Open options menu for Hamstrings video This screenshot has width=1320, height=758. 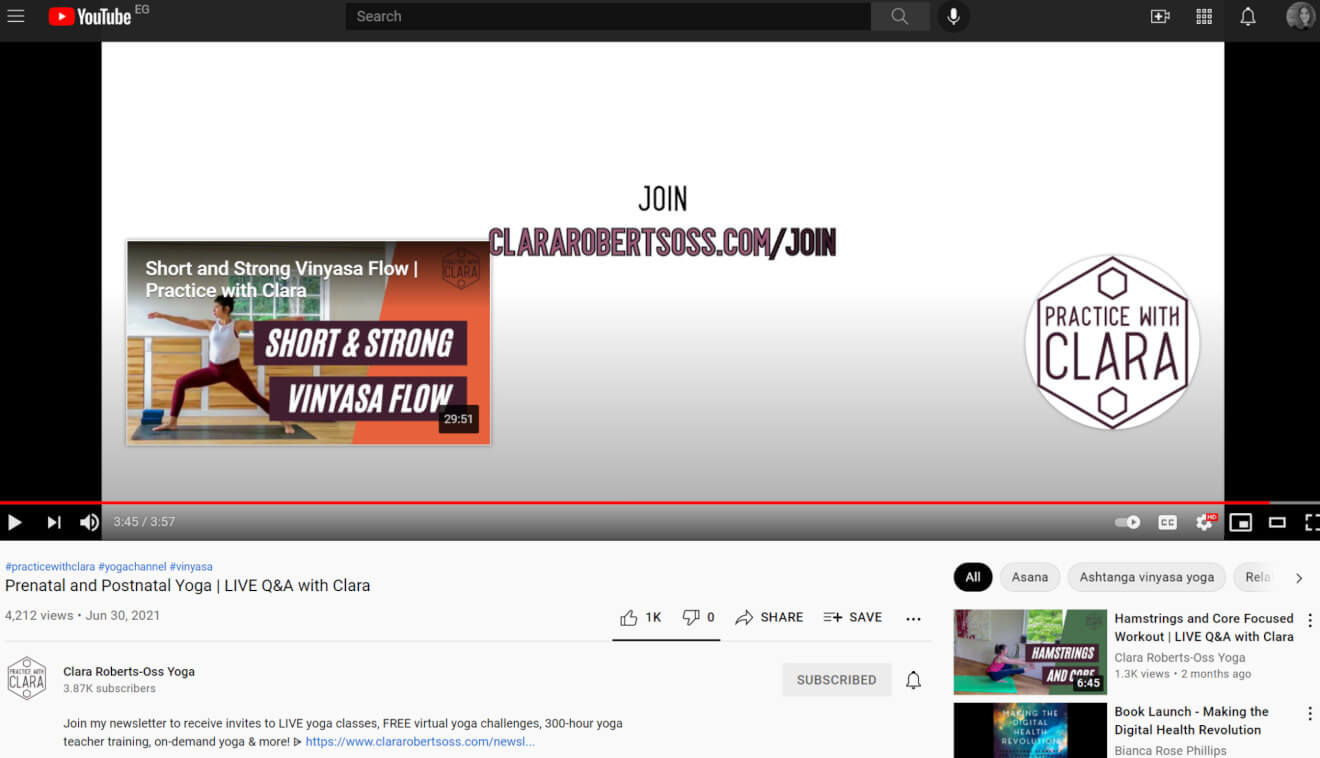1310,621
